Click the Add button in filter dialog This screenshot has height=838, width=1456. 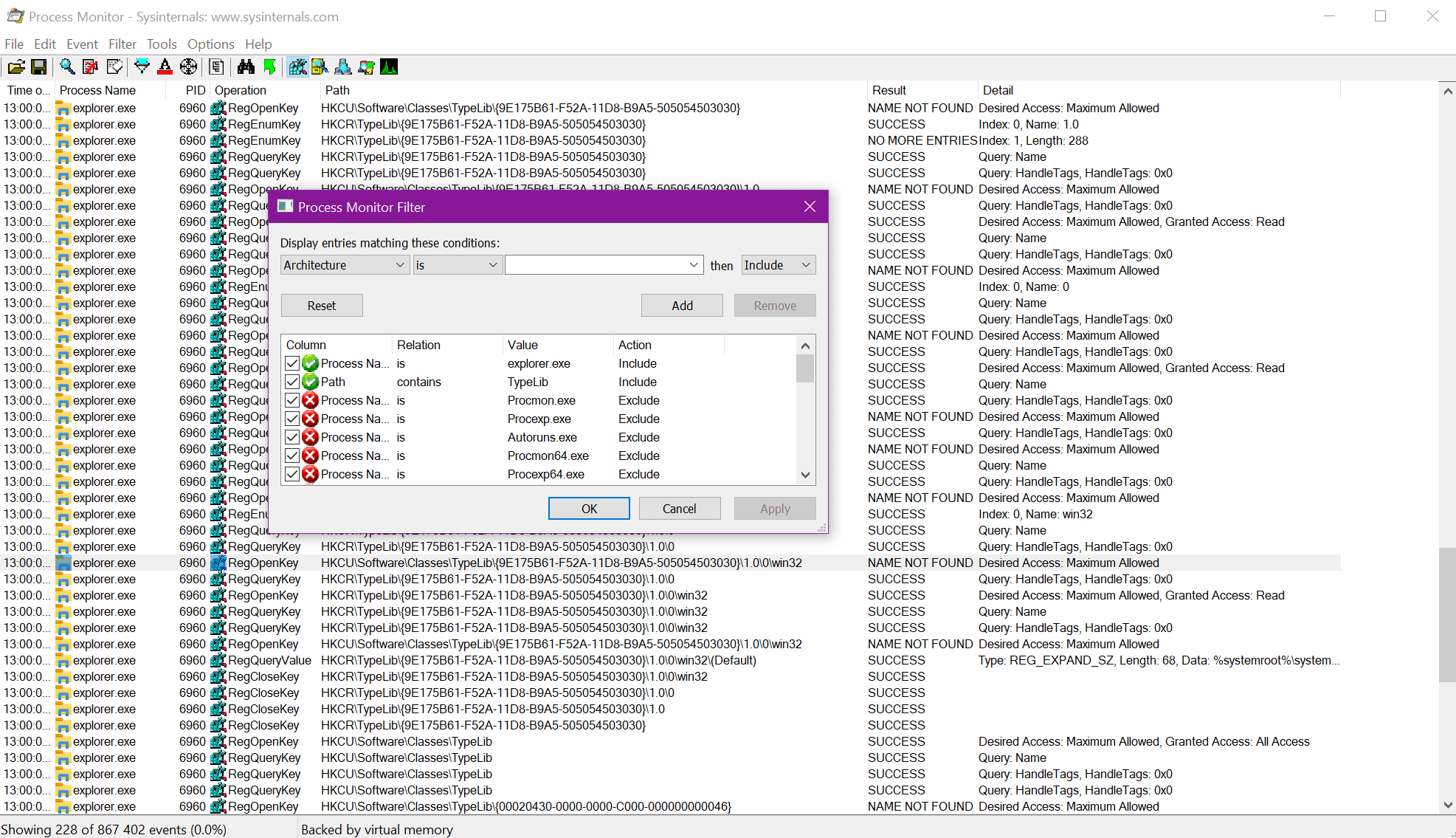tap(681, 306)
